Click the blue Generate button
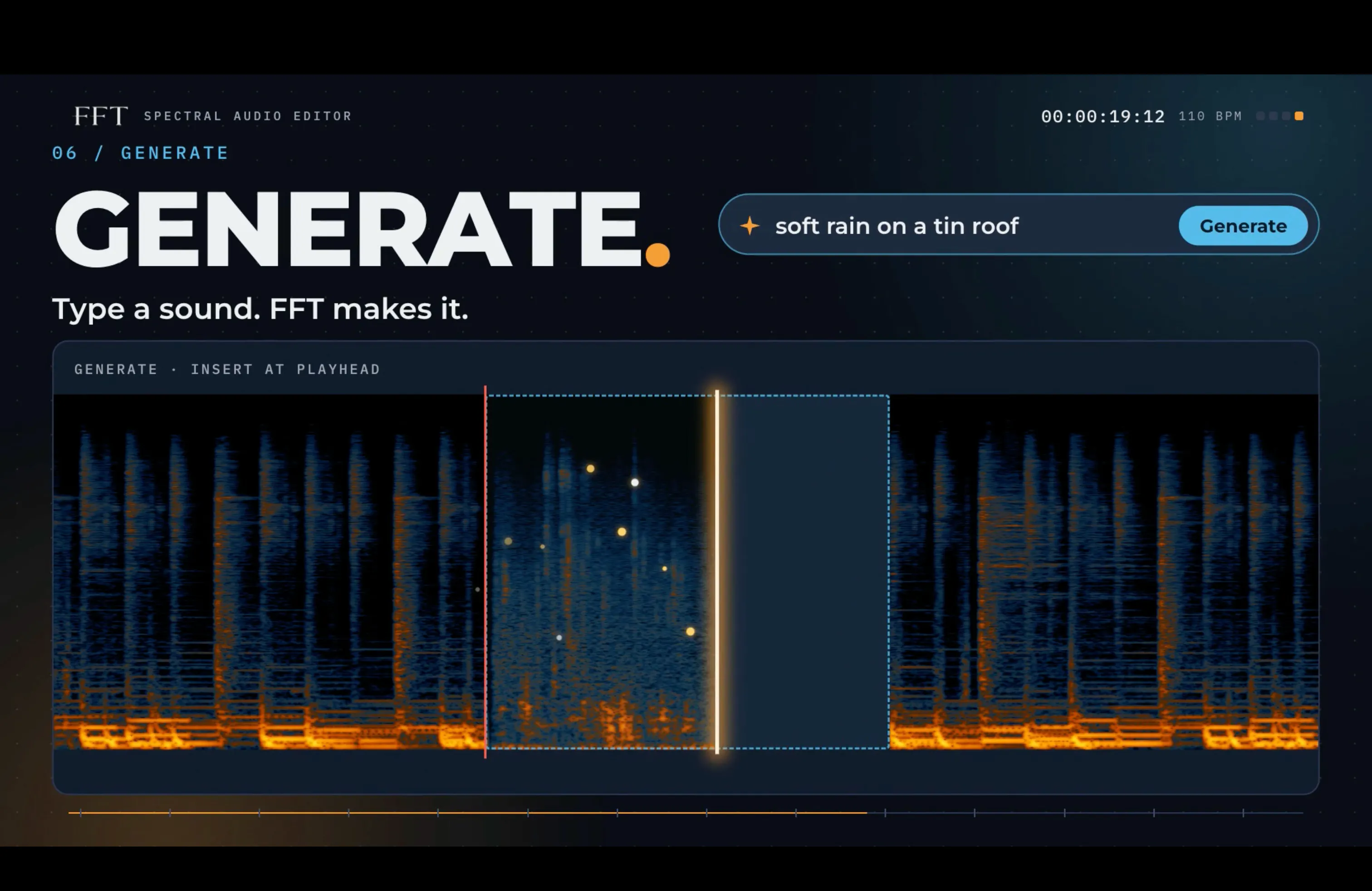Screen dimensions: 1372x891 (x=1243, y=225)
